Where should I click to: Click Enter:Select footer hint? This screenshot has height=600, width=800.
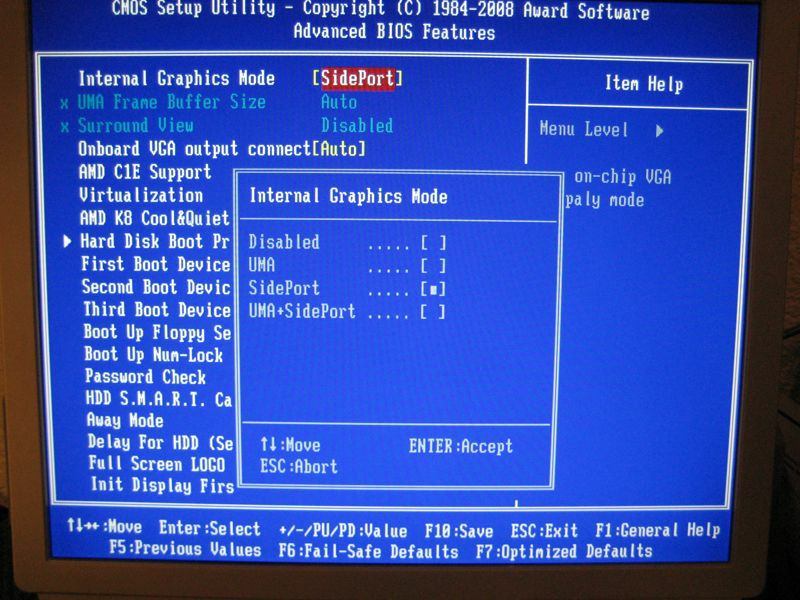pyautogui.click(x=210, y=529)
